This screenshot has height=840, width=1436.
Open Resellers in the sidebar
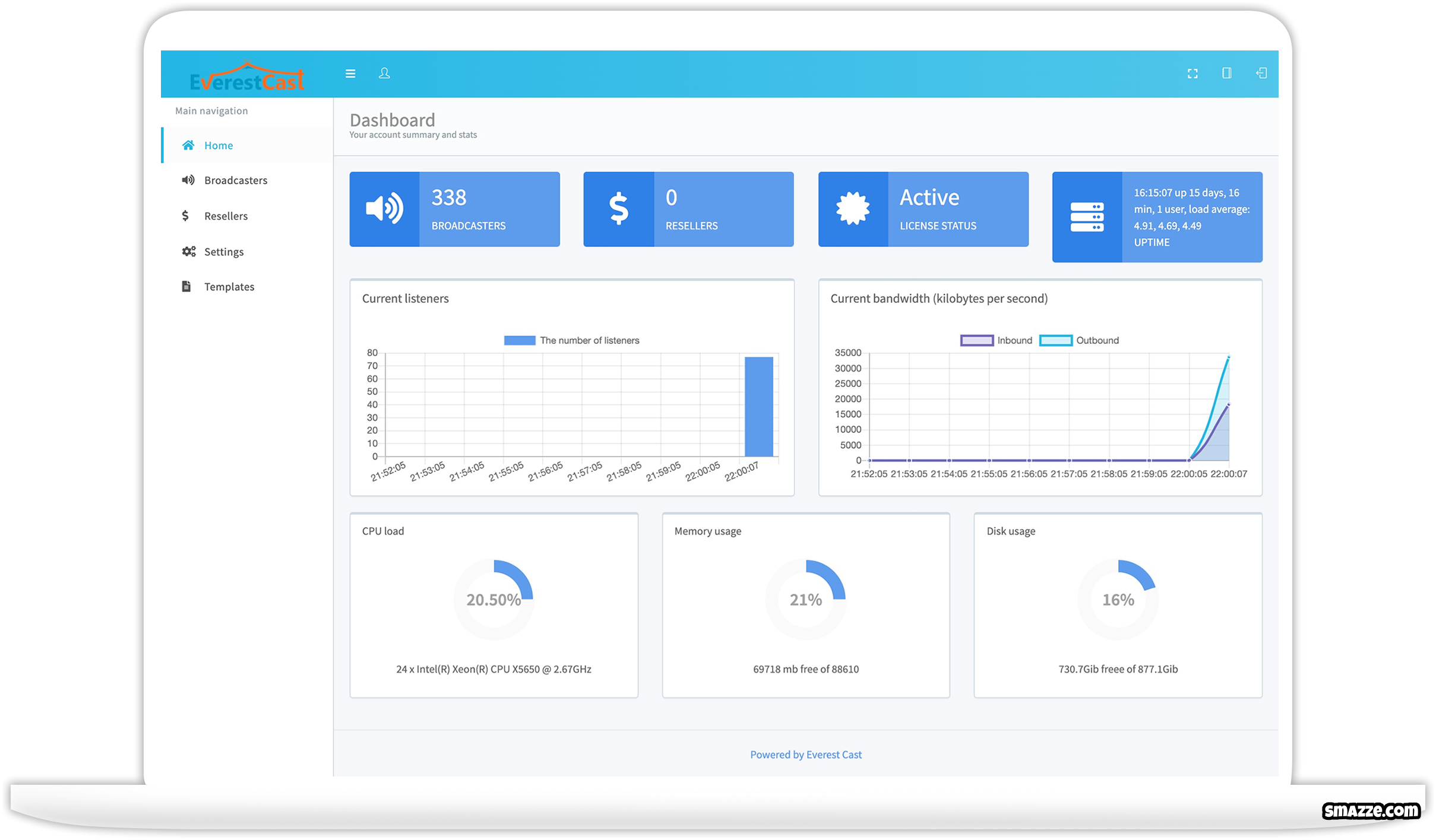(226, 216)
